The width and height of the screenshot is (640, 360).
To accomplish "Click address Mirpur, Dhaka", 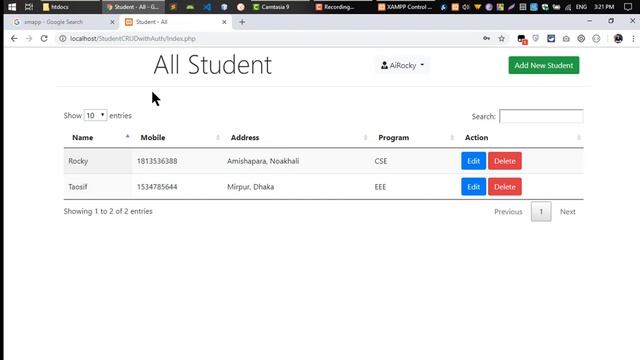I will pyautogui.click(x=251, y=187).
